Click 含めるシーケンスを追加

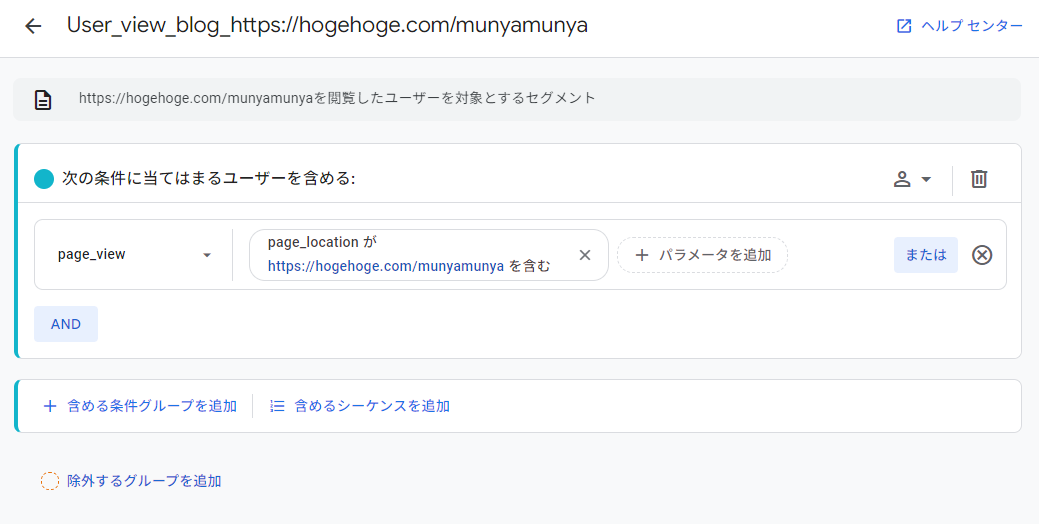coord(360,406)
